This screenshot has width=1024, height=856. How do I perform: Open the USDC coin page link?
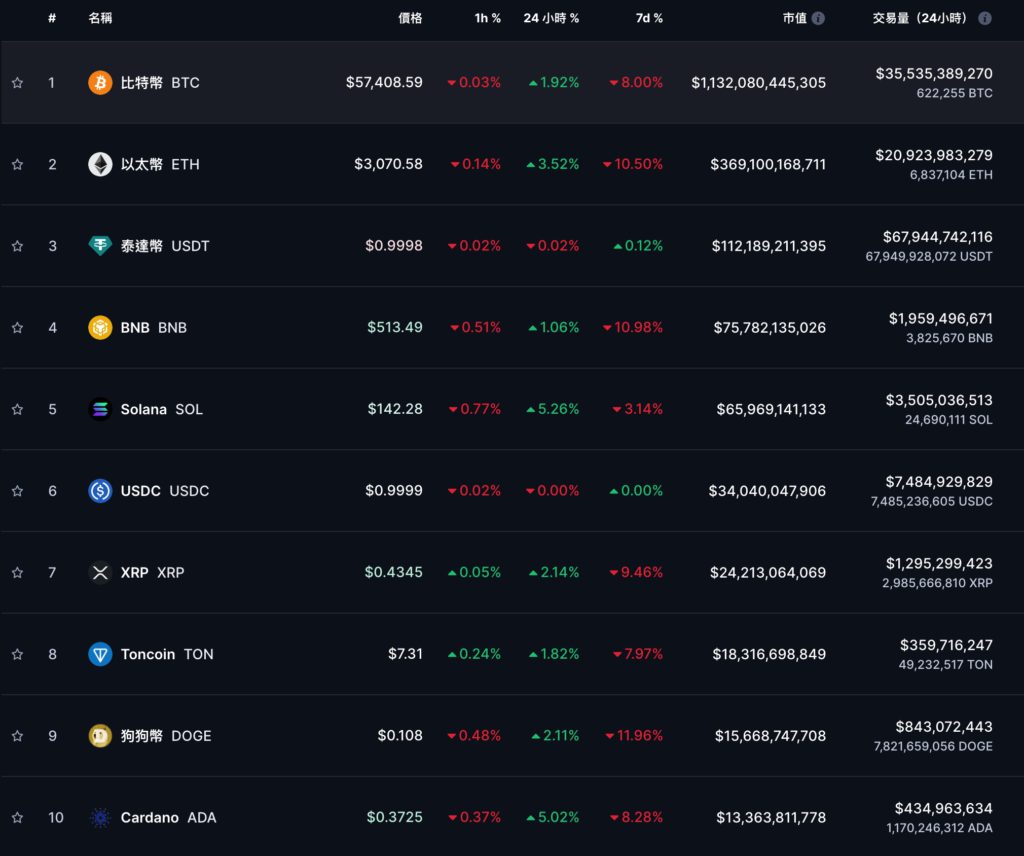click(x=165, y=491)
